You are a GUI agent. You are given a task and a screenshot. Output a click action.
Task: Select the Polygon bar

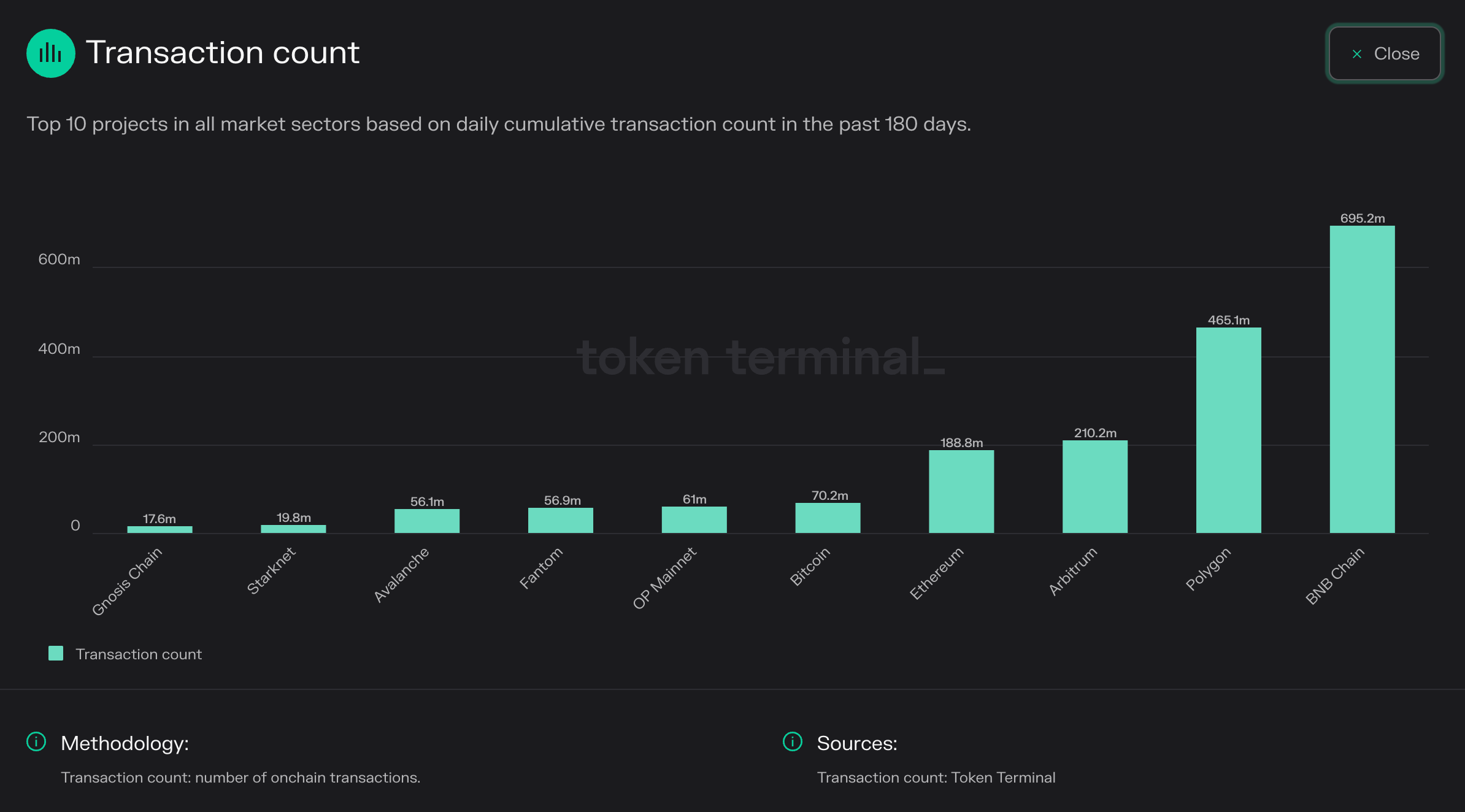1228,430
